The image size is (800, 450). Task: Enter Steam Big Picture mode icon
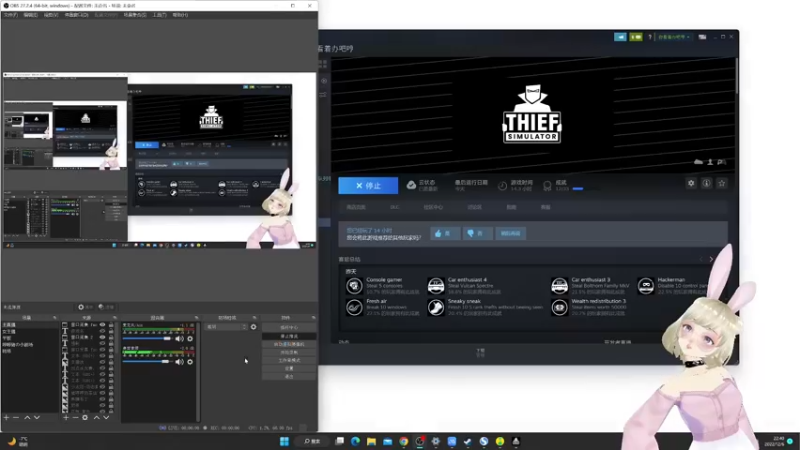pyautogui.click(x=703, y=37)
